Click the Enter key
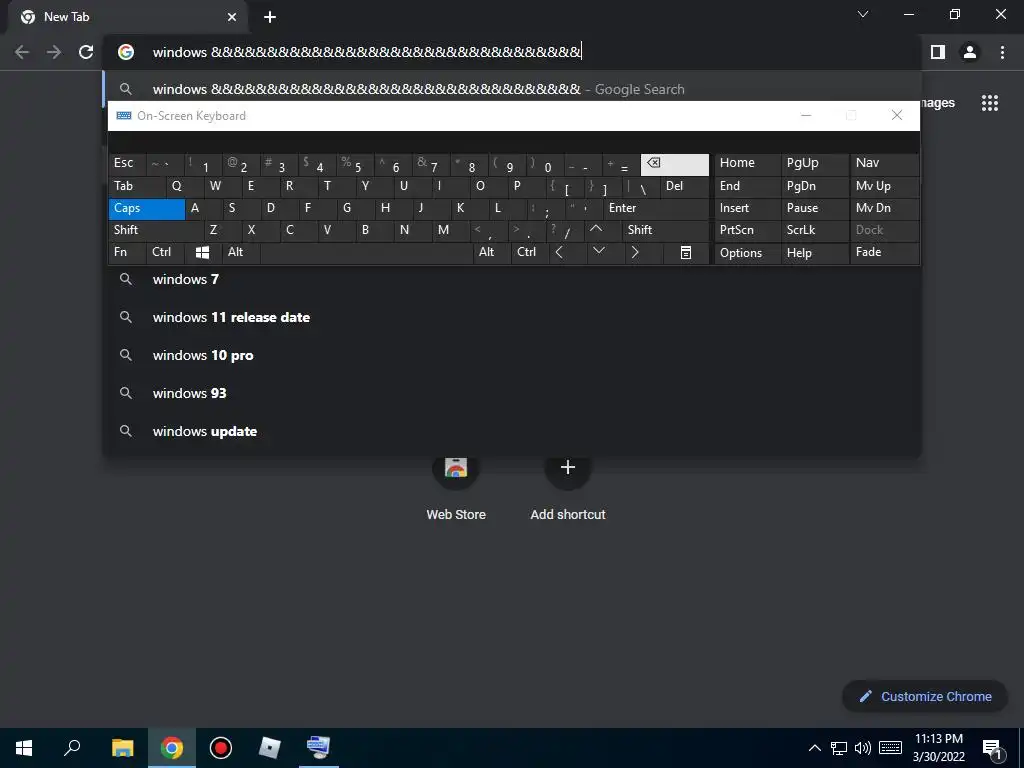1024x768 pixels. 656,209
